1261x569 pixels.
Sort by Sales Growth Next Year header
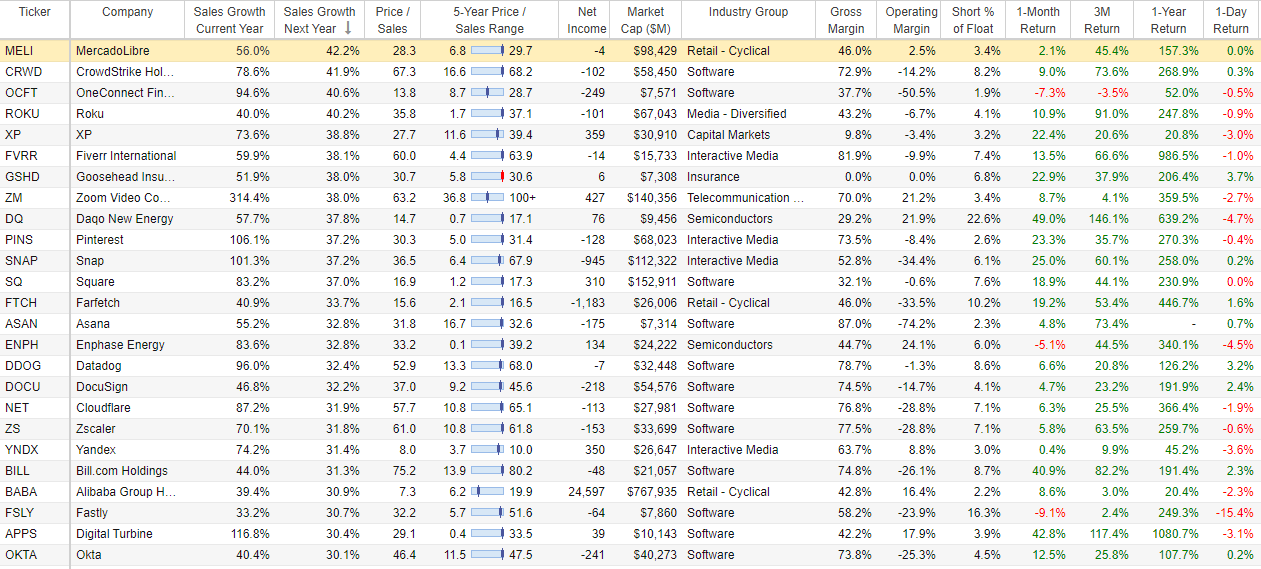pos(320,20)
